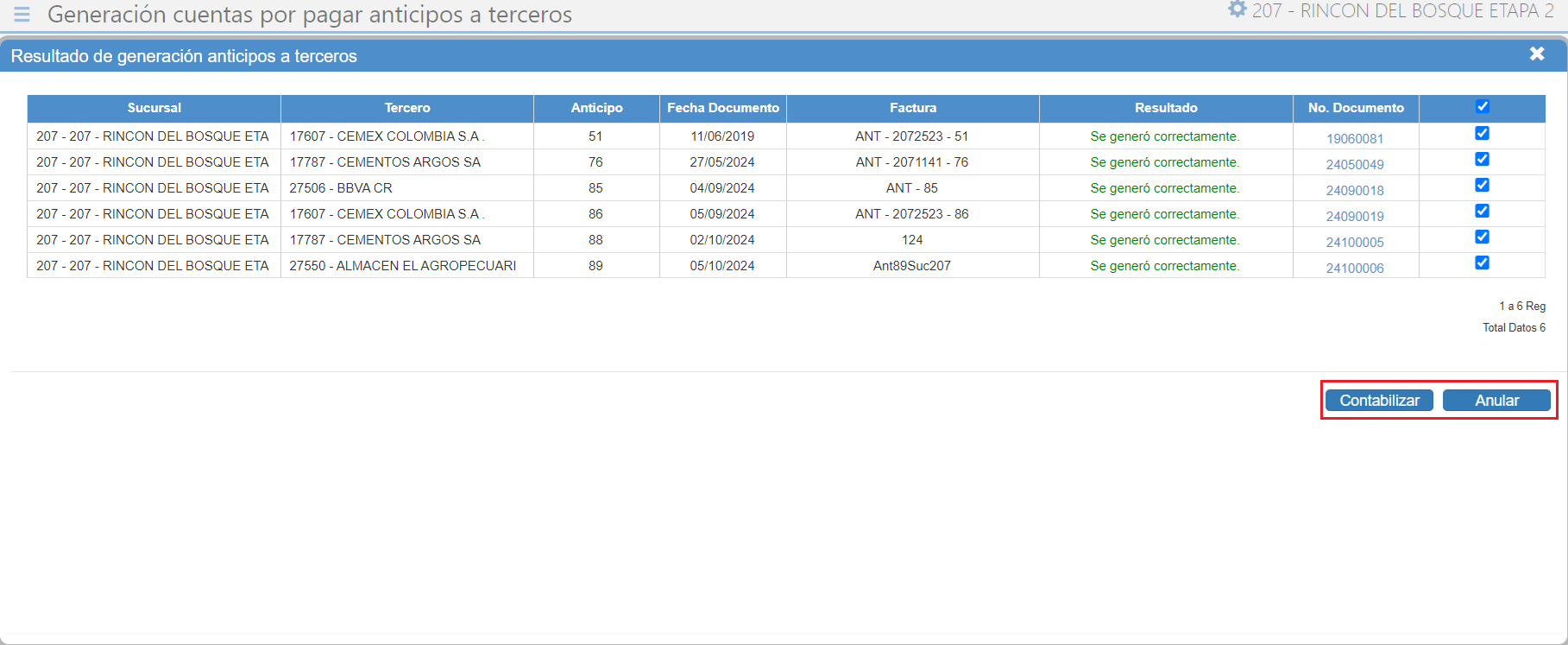1568x645 pixels.
Task: Click factura cell Ant89Suc207
Action: (912, 266)
